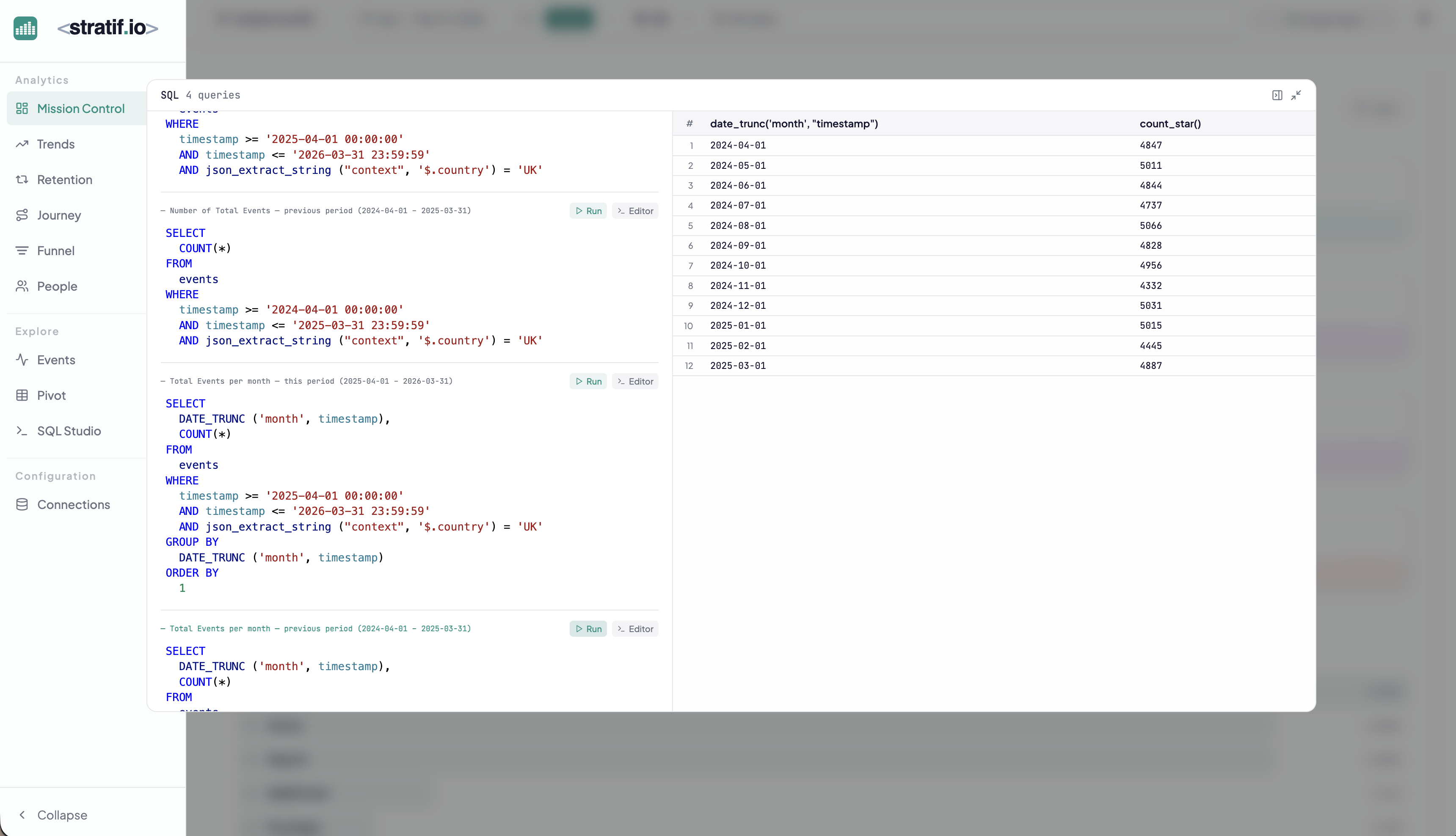The width and height of the screenshot is (1456, 836).
Task: Open Editor for Number of Total Events previous period
Action: (635, 211)
